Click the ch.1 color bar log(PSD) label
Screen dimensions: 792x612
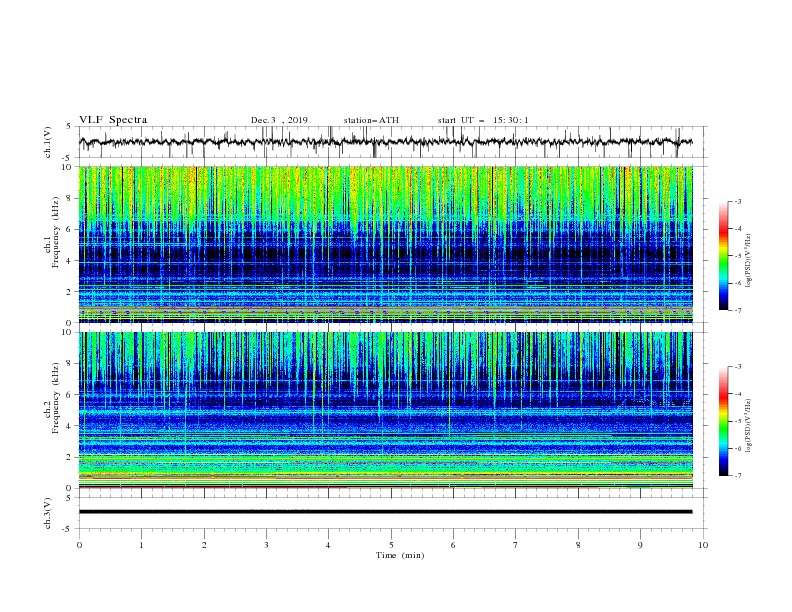(x=748, y=261)
